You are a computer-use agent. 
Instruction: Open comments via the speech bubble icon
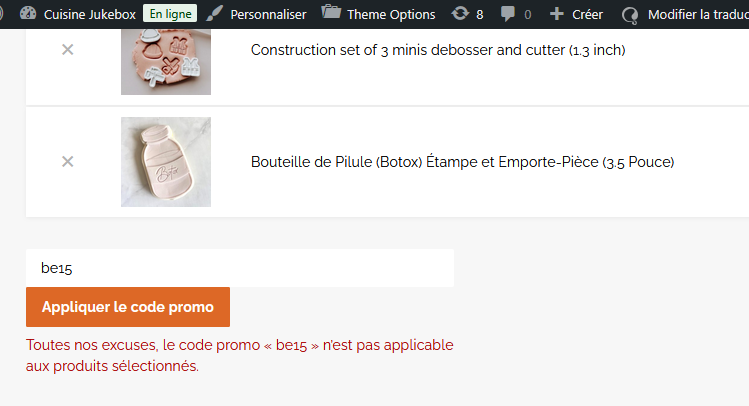tap(508, 14)
